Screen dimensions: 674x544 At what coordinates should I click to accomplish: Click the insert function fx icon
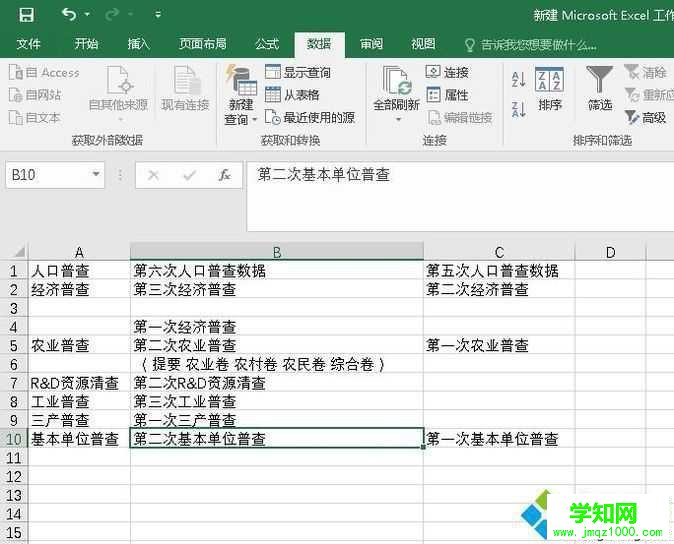point(224,175)
